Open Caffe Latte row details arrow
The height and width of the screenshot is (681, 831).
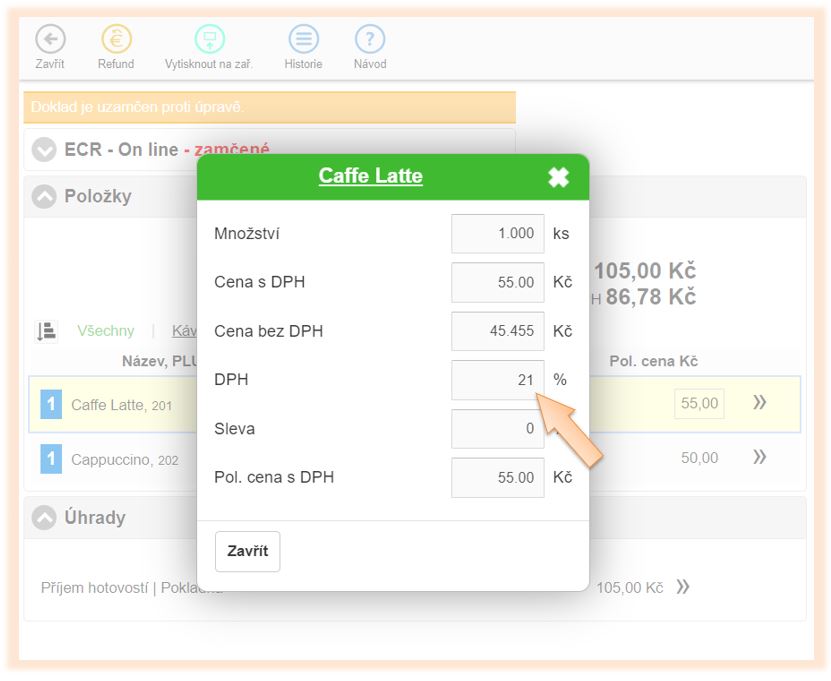click(760, 403)
